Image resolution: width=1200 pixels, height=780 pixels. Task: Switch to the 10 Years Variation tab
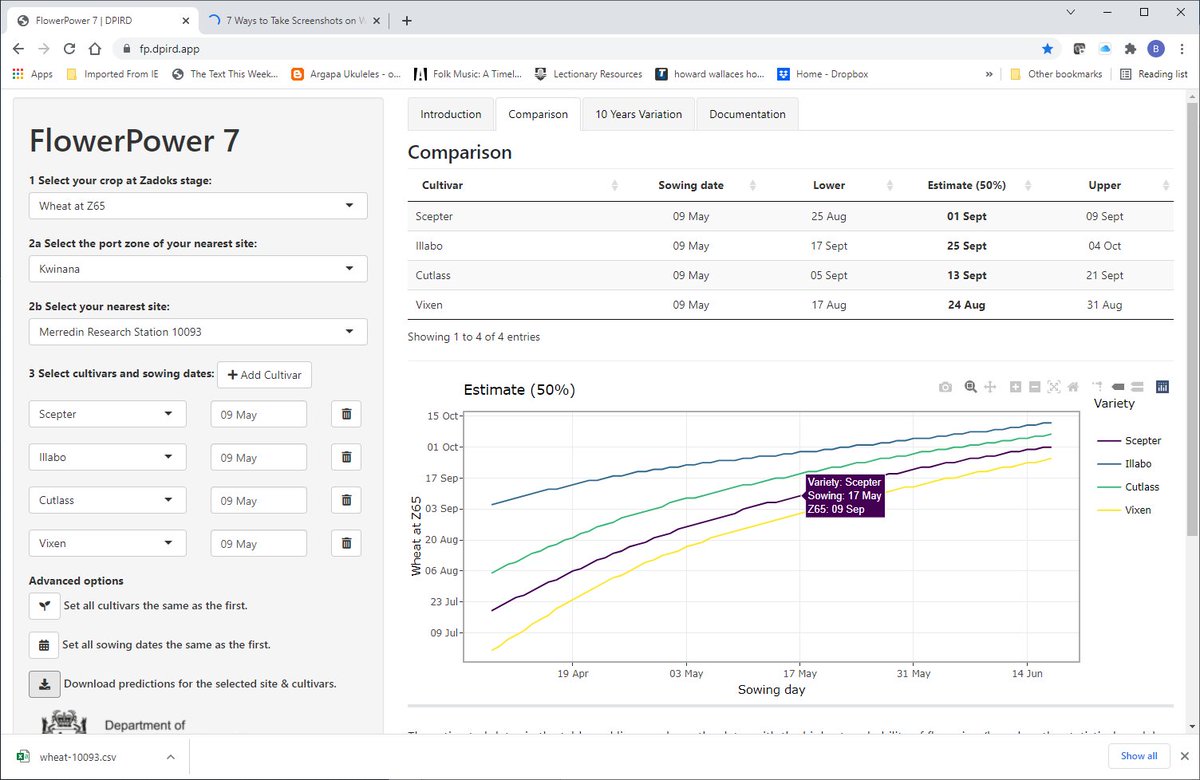tap(639, 114)
